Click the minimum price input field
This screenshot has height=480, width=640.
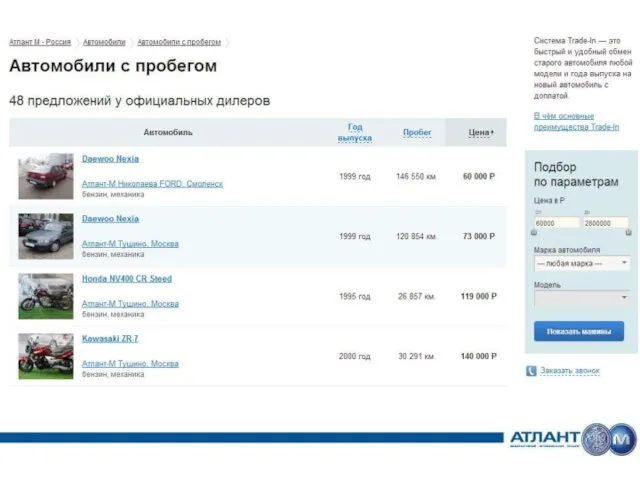(557, 223)
